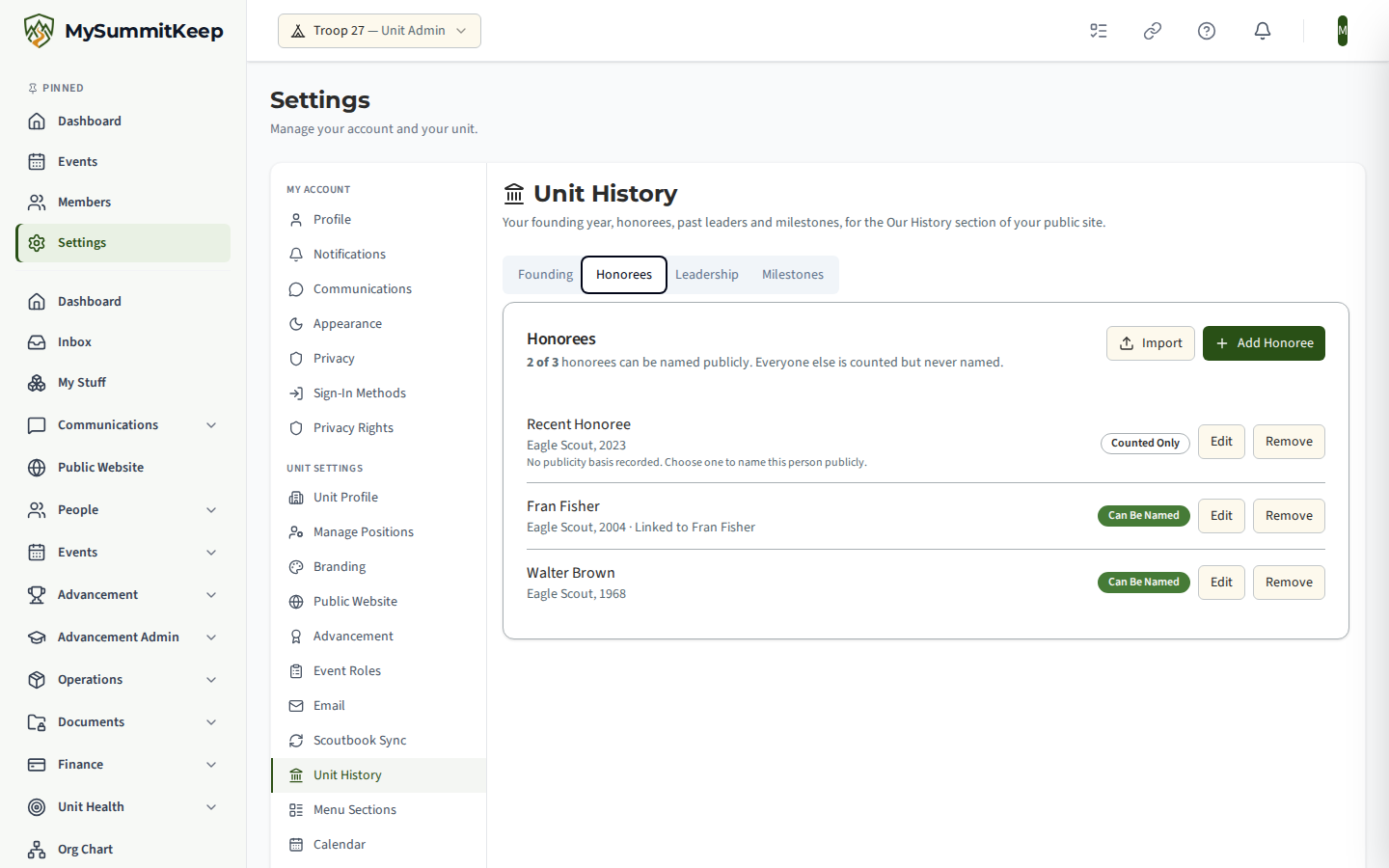Click the Public Website globe icon in main sidebar
The height and width of the screenshot is (868, 1389).
point(37,468)
